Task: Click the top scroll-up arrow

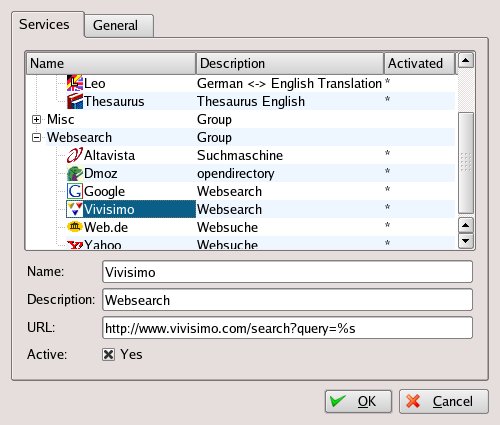Action: point(466,60)
